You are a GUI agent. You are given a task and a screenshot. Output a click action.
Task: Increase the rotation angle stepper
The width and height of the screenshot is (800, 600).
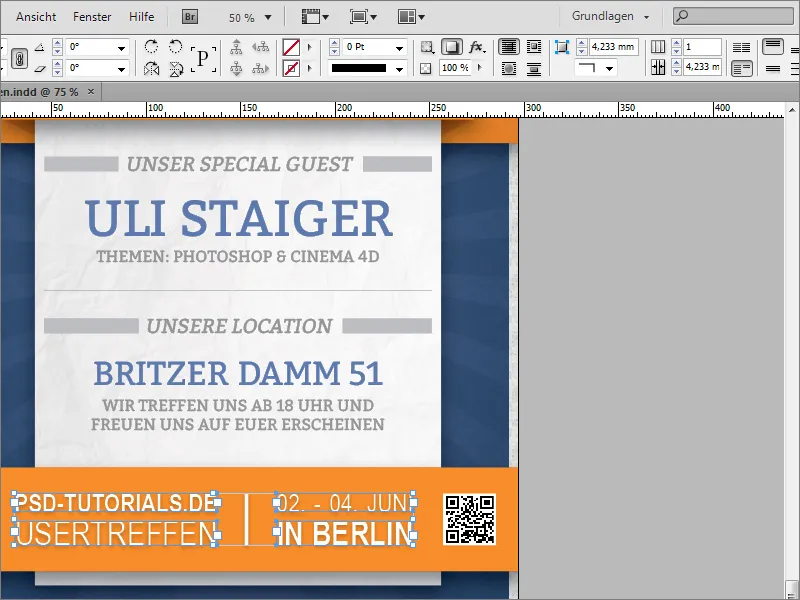(x=58, y=44)
